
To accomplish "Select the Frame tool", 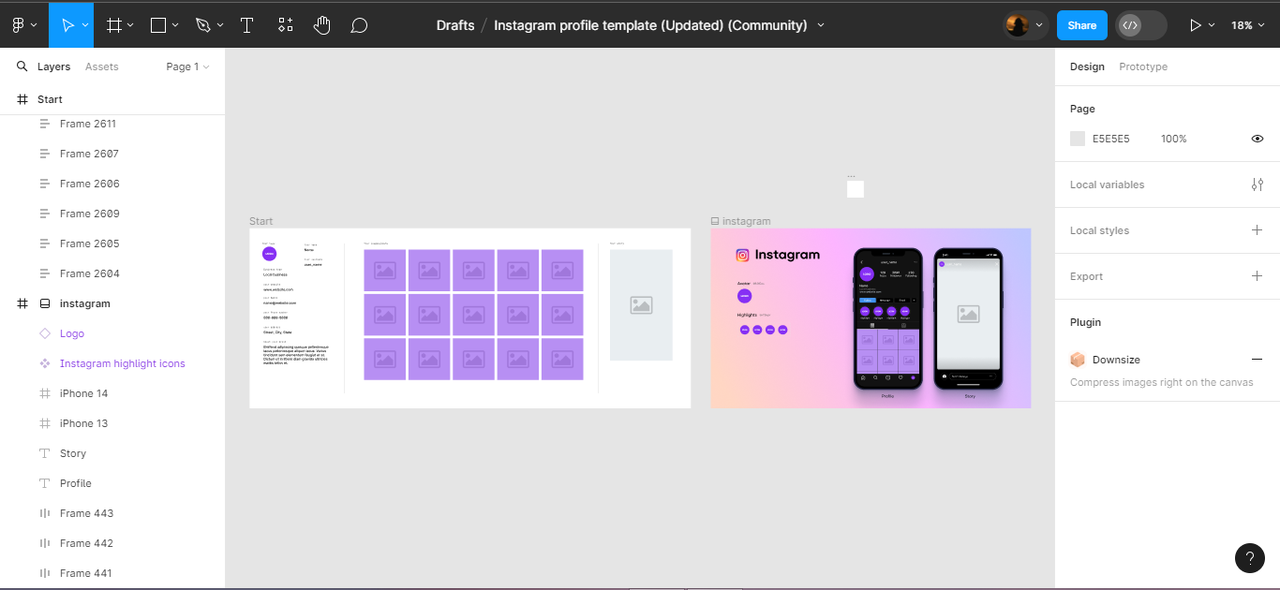I will point(114,25).
